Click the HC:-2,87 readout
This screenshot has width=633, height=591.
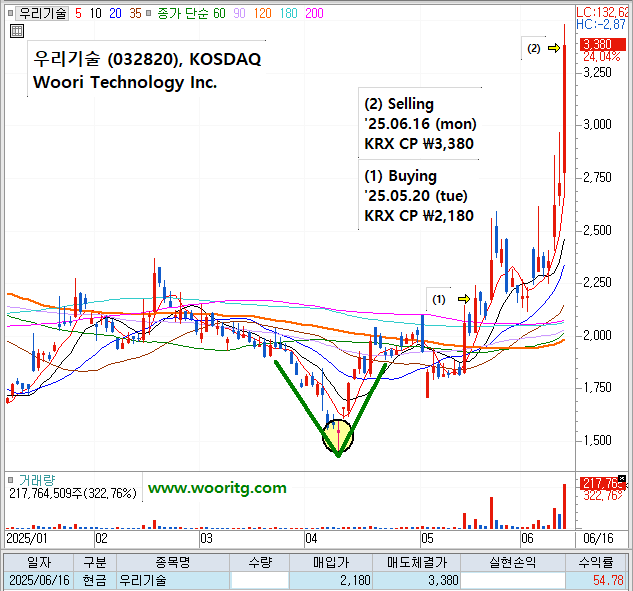click(601, 25)
